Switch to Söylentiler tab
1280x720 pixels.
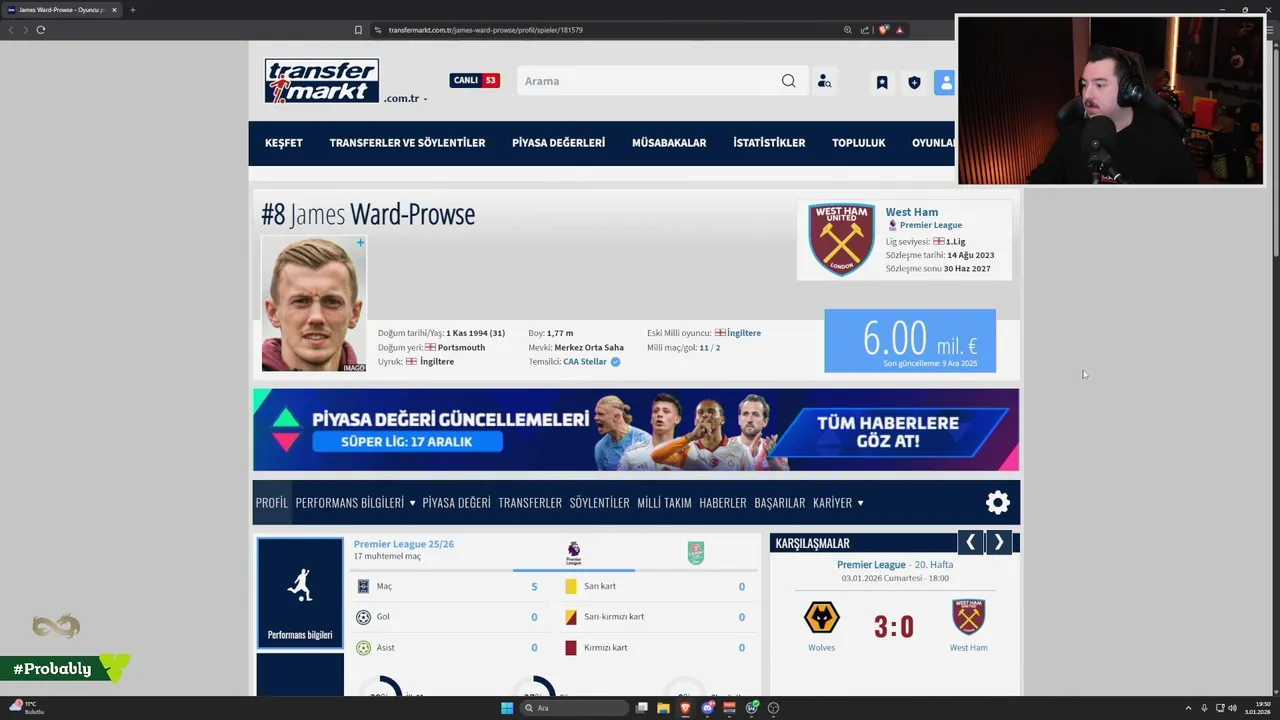[x=599, y=503]
